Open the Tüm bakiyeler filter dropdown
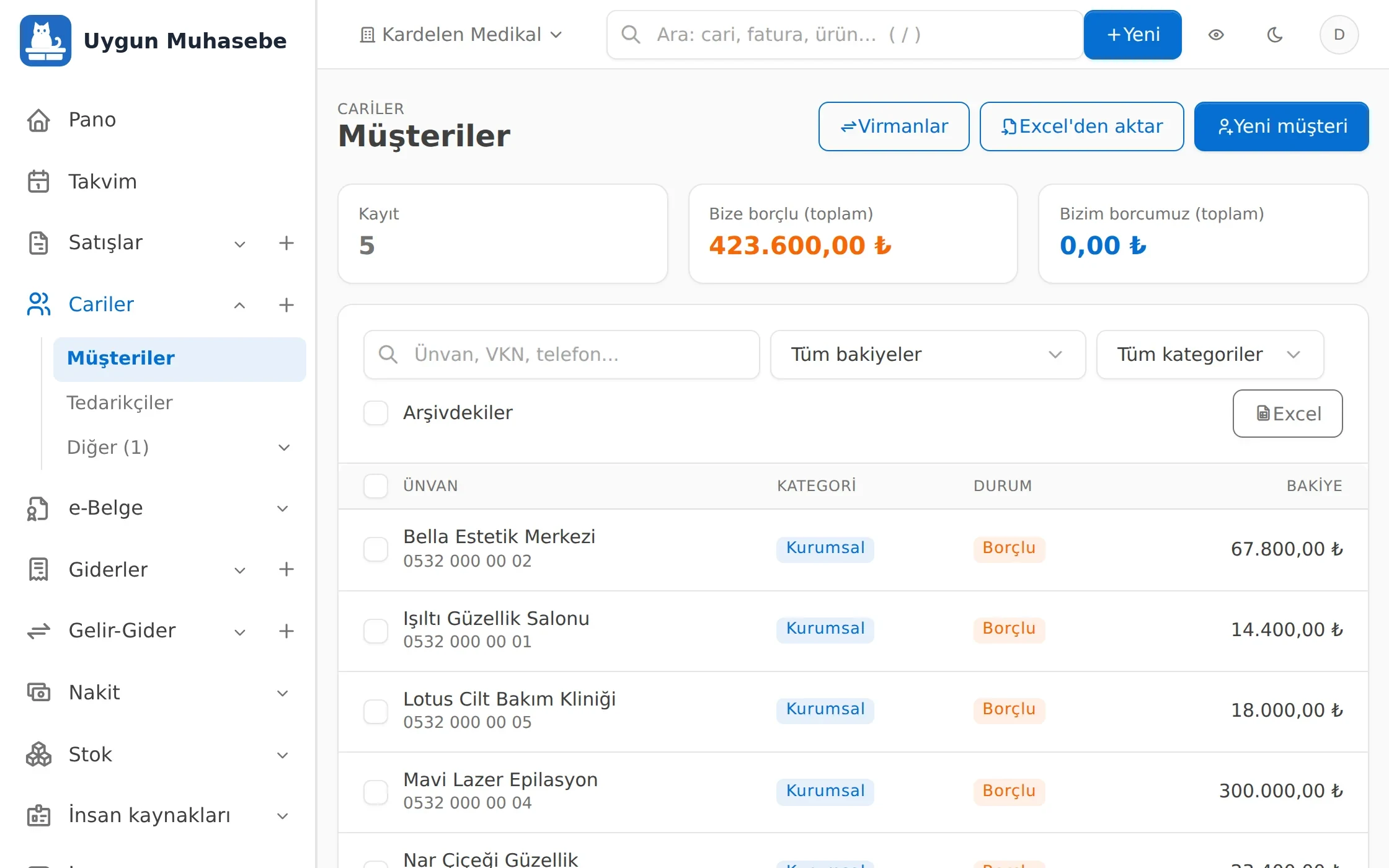This screenshot has width=1389, height=868. [928, 355]
